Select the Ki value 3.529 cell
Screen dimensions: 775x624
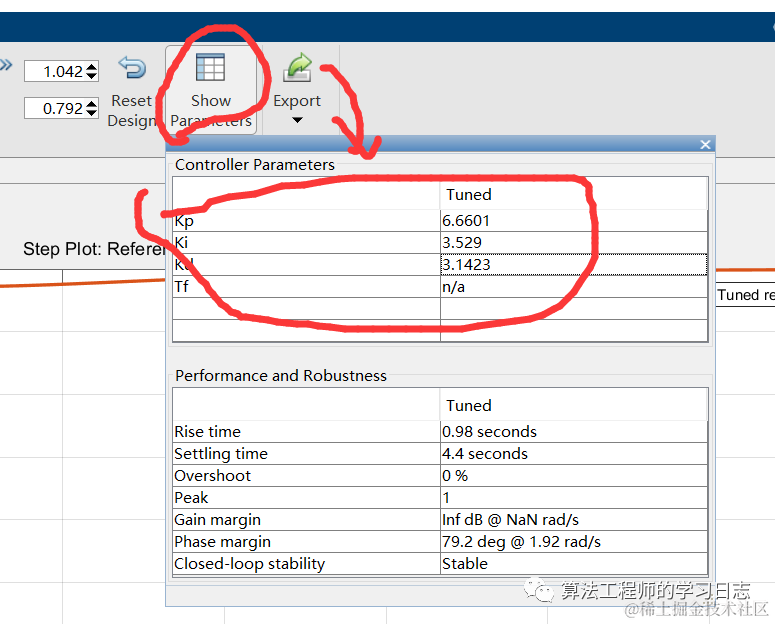coord(574,242)
